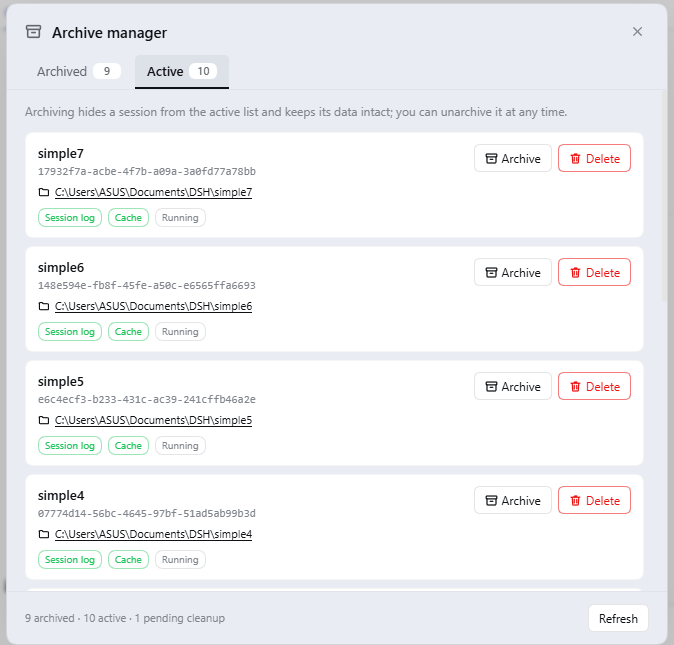Archive the simple7 session
The height and width of the screenshot is (645, 674).
512,159
